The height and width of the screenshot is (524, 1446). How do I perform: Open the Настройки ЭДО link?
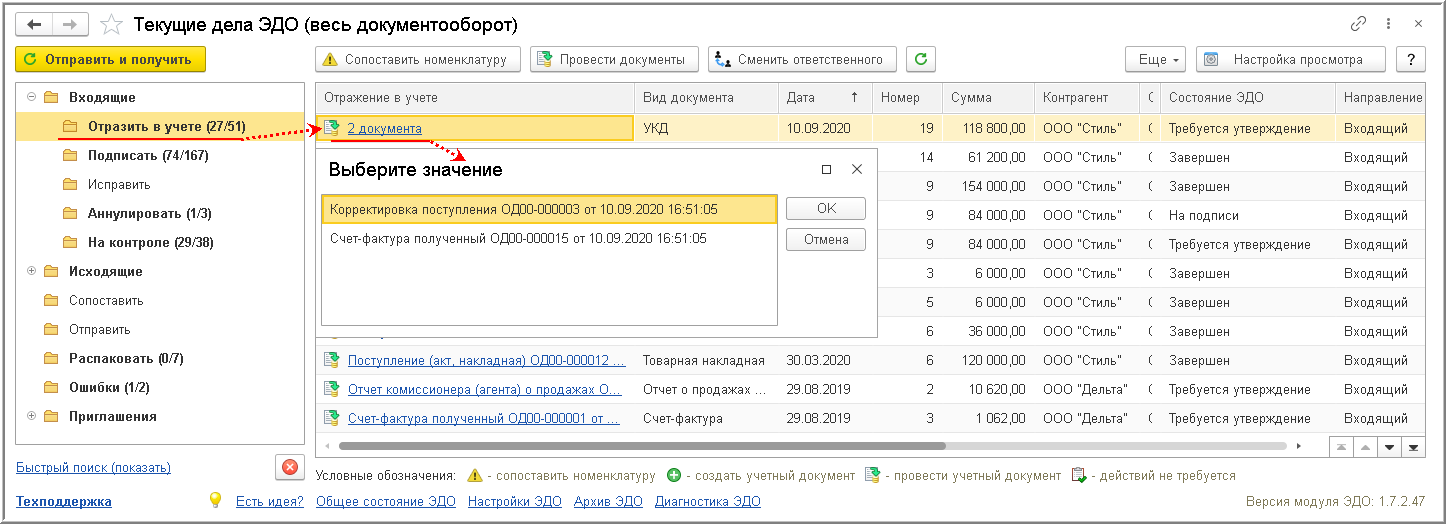point(506,501)
